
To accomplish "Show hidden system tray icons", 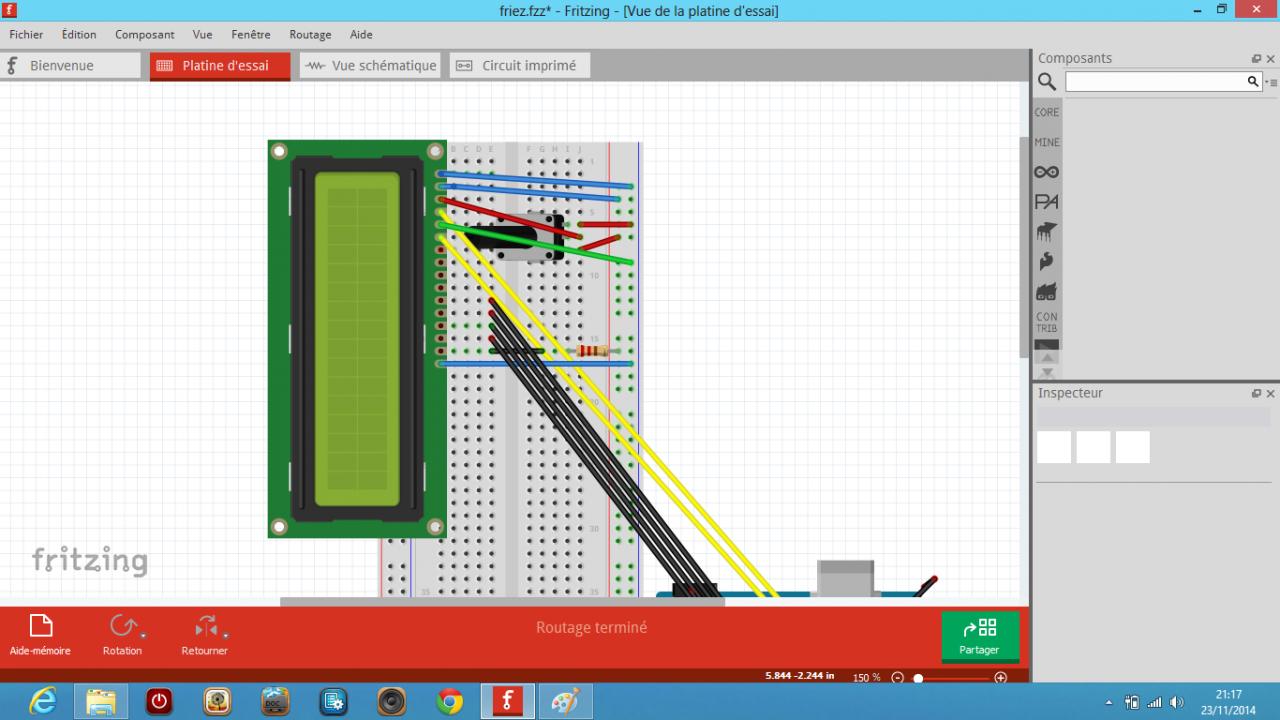I will pyautogui.click(x=1108, y=702).
